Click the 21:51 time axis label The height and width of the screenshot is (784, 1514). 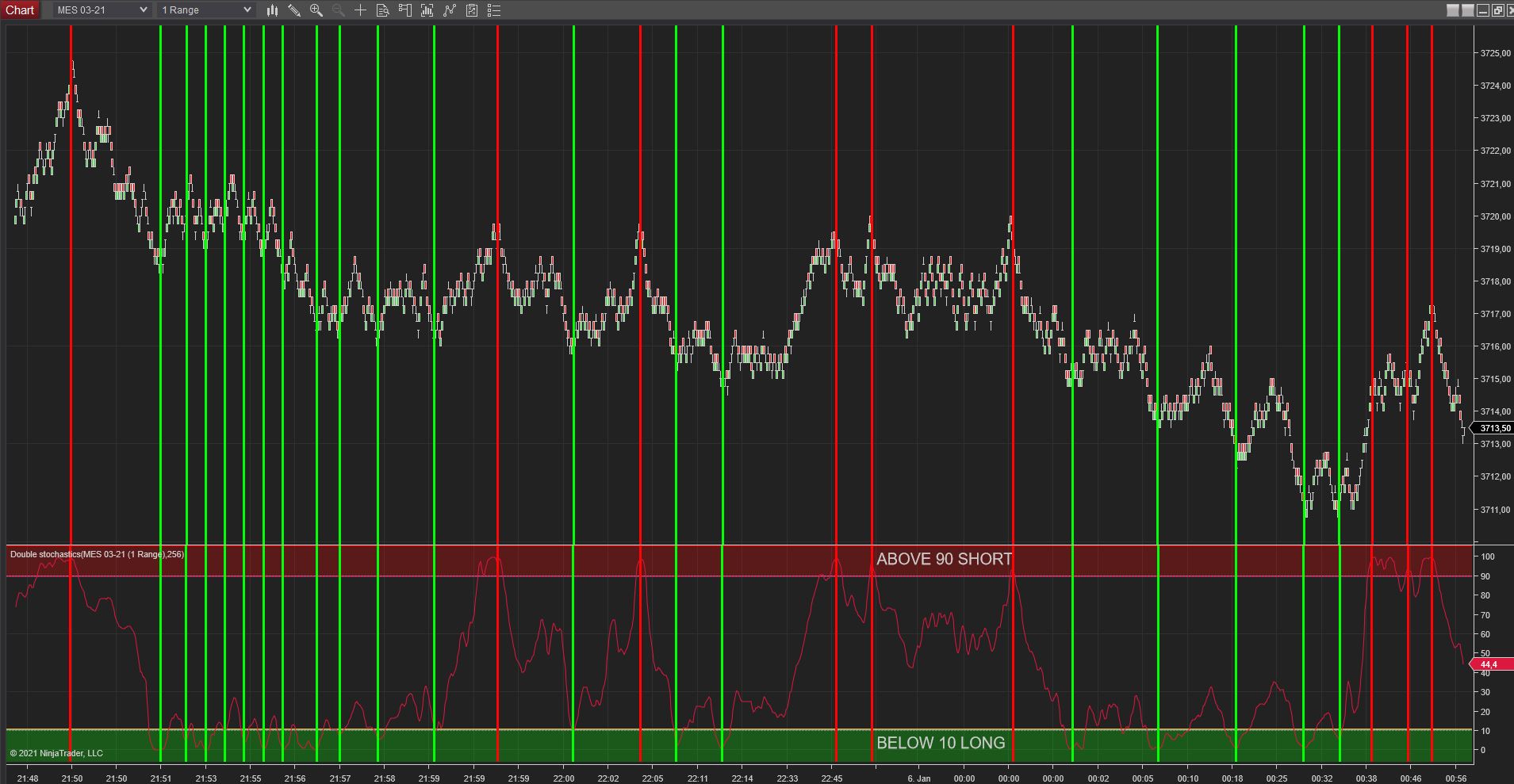pos(161,778)
